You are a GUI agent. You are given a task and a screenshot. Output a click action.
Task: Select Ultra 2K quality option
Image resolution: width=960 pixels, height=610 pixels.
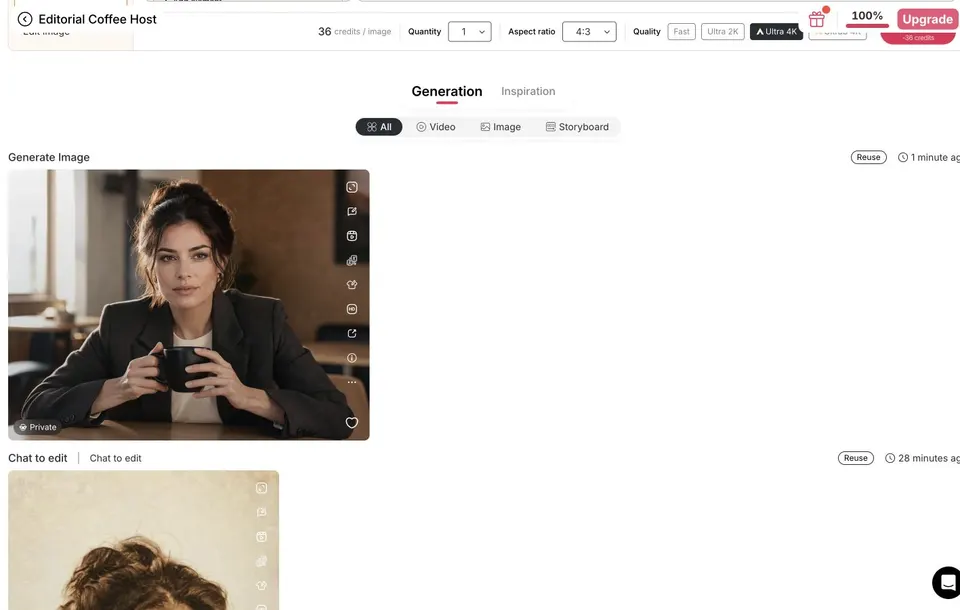(x=722, y=31)
